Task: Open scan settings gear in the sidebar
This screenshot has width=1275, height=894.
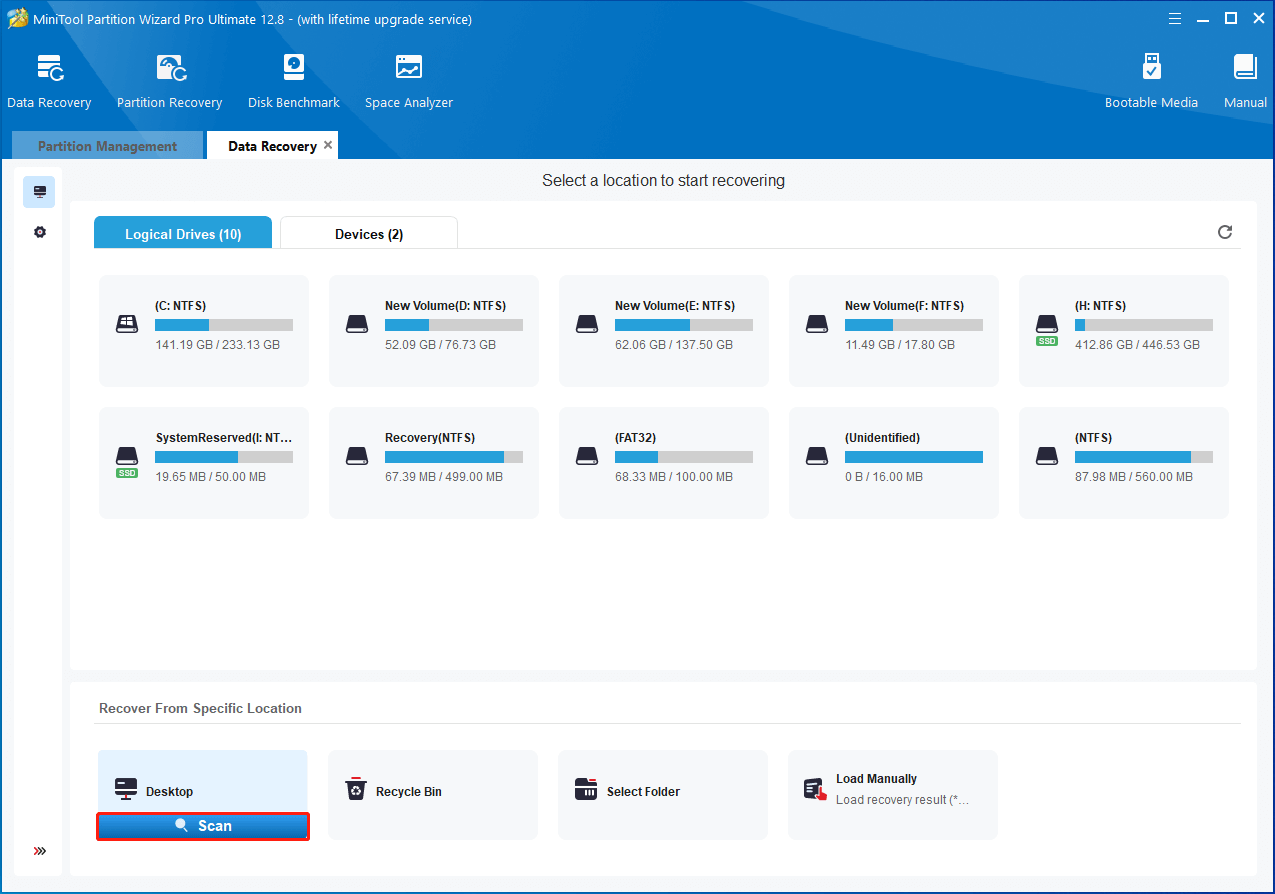Action: point(39,232)
